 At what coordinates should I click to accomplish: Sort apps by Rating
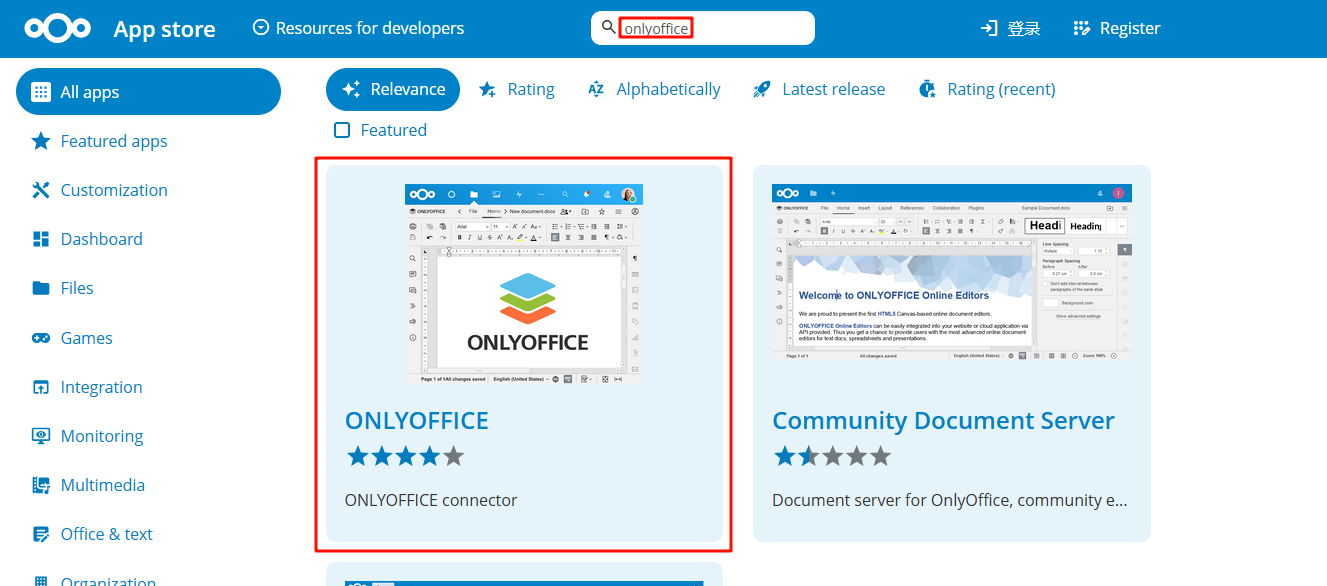point(516,89)
